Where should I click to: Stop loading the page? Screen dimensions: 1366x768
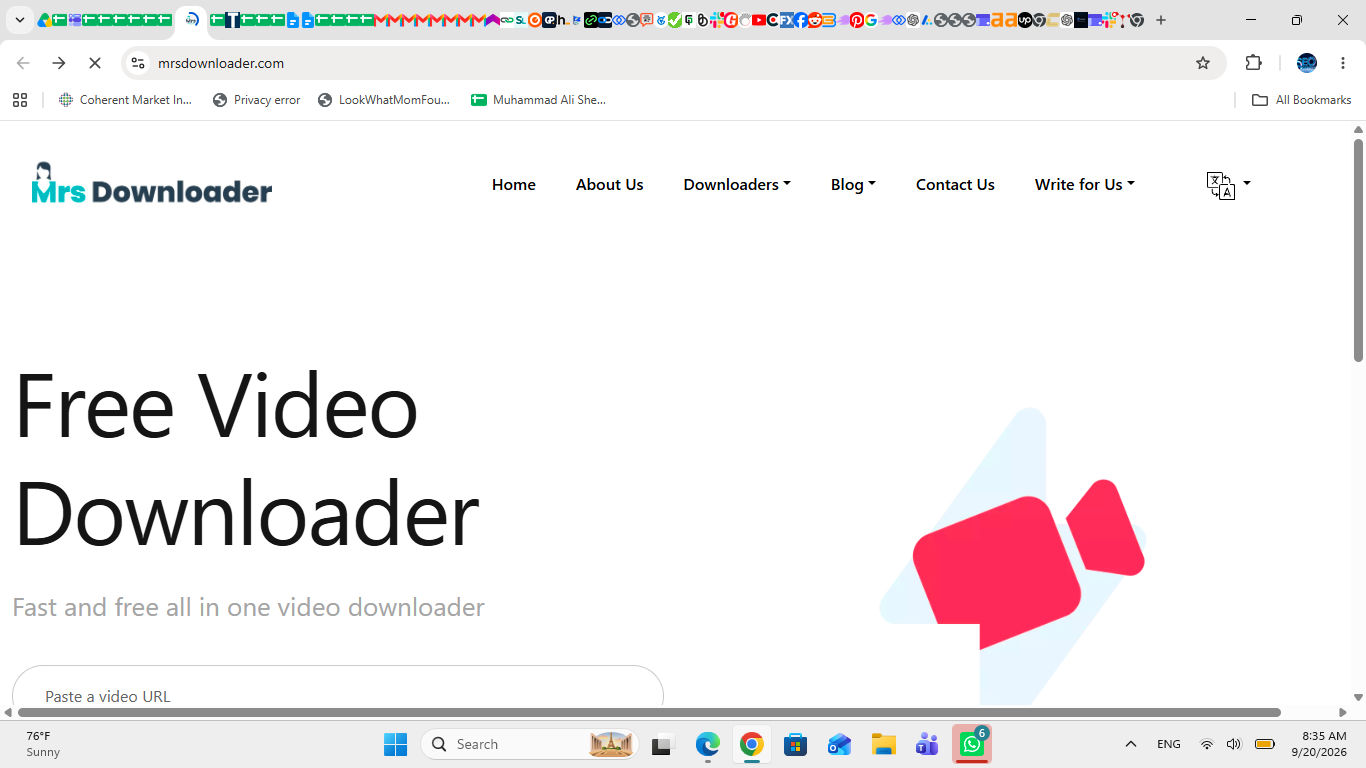(94, 63)
